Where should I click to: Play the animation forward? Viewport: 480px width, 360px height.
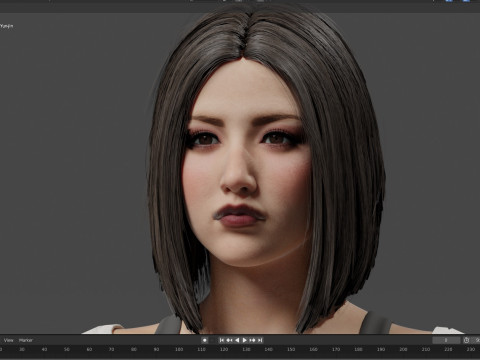245,340
